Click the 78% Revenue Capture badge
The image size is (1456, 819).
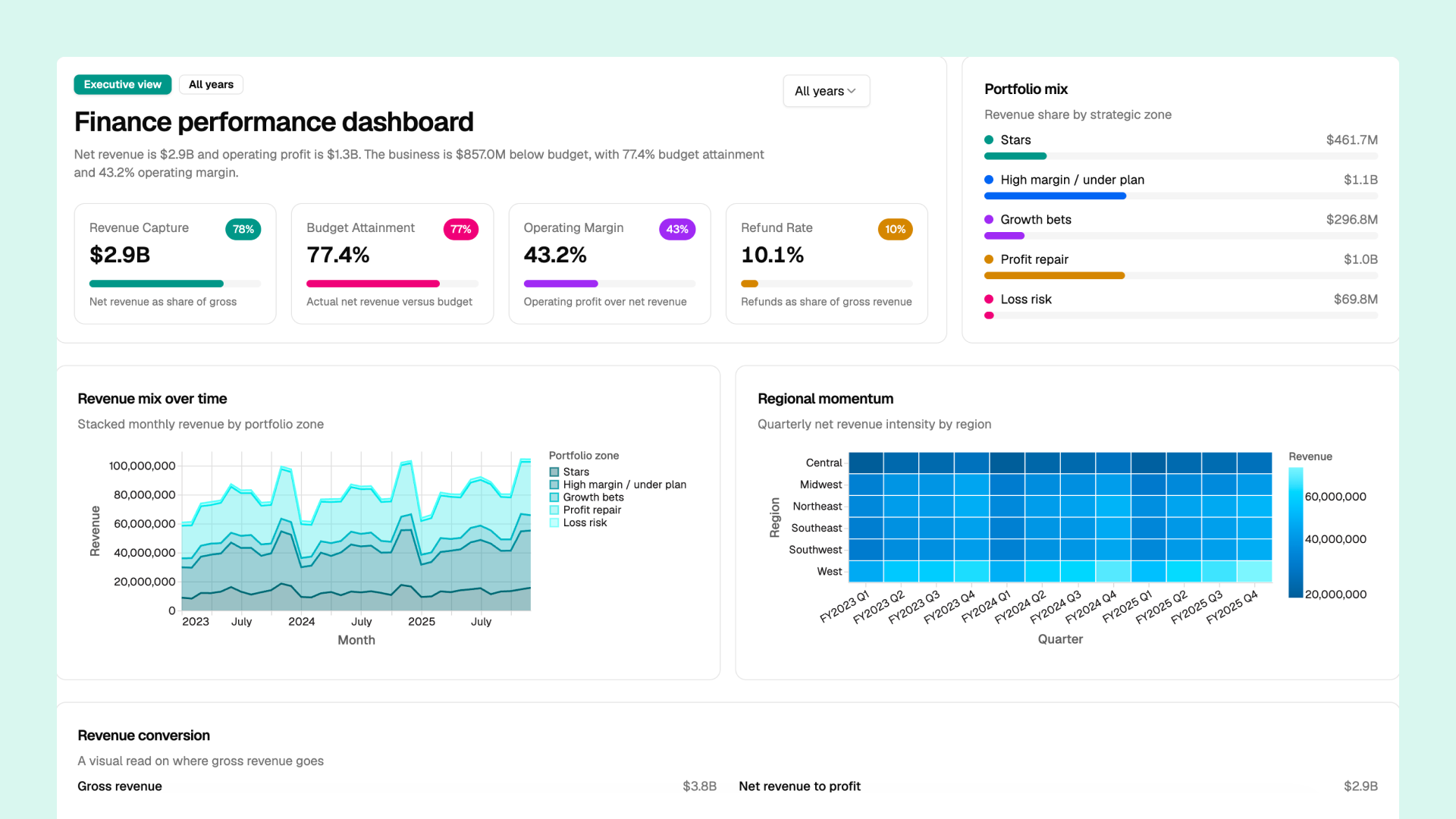click(243, 229)
